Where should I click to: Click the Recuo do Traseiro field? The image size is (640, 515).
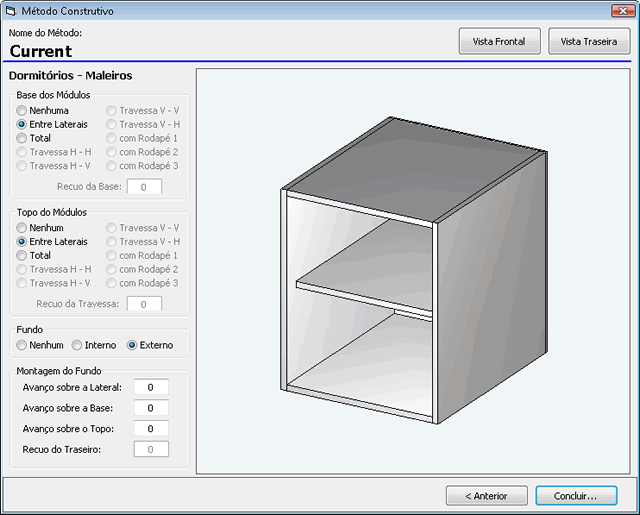coord(151,449)
